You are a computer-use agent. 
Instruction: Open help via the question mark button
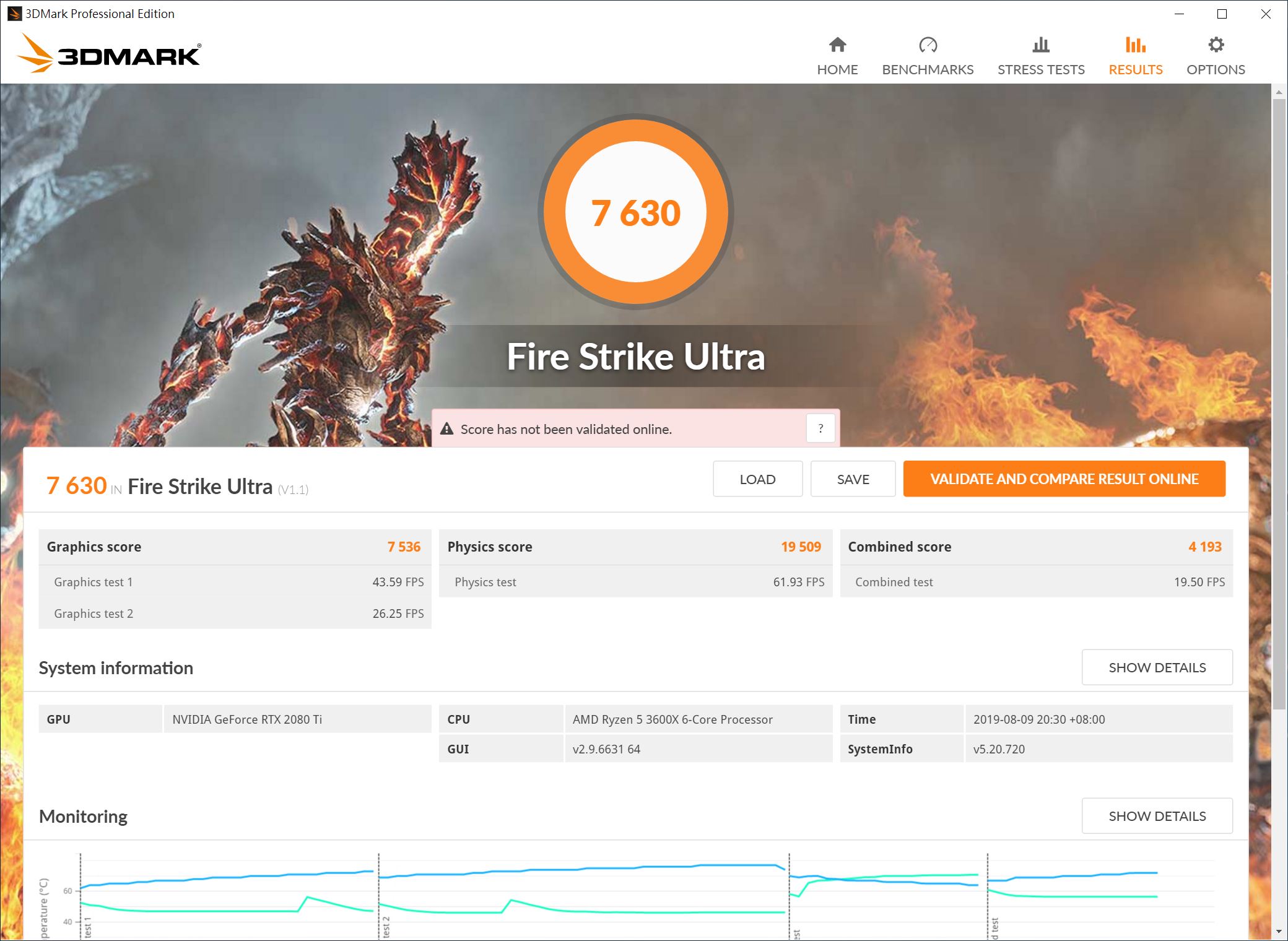click(x=820, y=428)
